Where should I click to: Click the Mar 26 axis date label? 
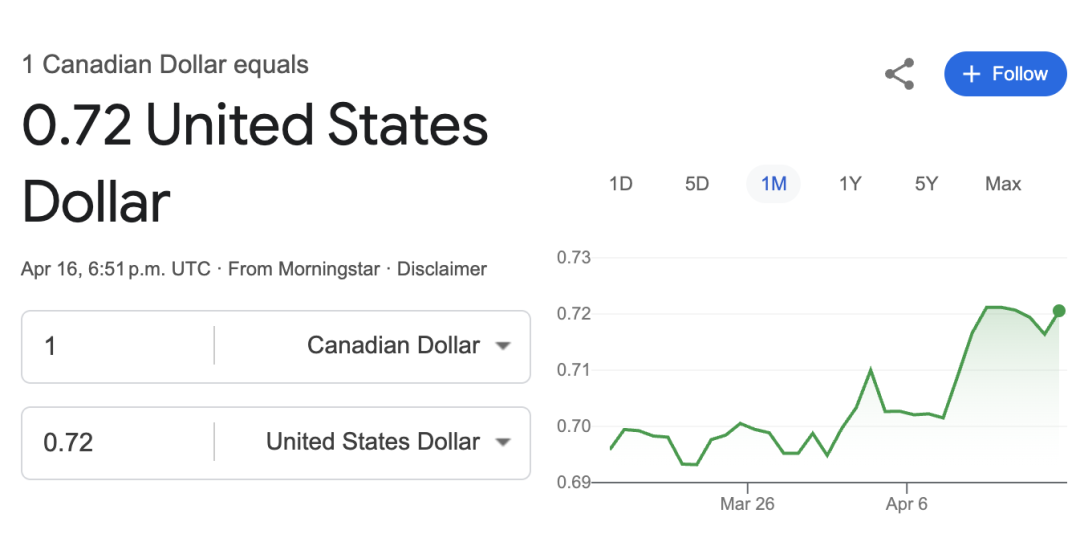tap(747, 504)
